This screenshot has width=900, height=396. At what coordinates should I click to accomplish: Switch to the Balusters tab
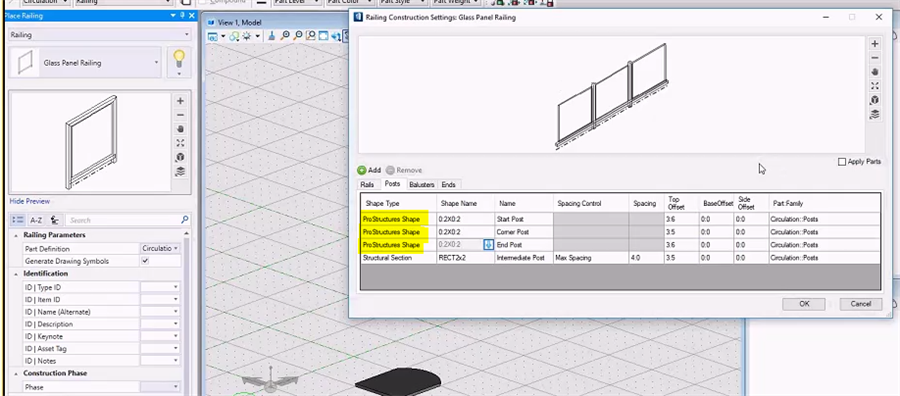coord(422,185)
